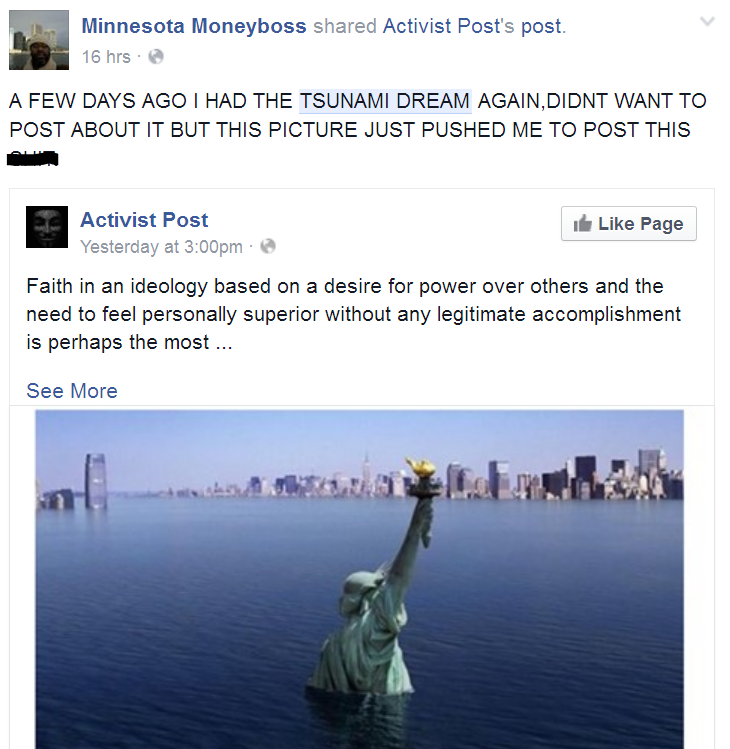This screenshot has width=730, height=749.
Task: Open the flooded Statue of Liberty image
Action: 359,579
